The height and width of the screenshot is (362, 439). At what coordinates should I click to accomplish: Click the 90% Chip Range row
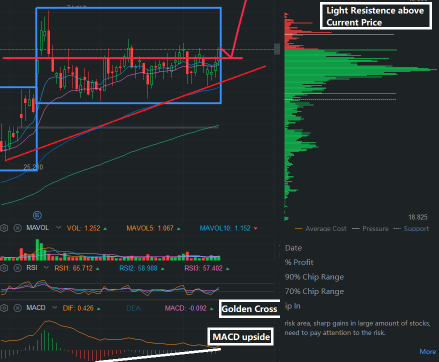click(314, 277)
